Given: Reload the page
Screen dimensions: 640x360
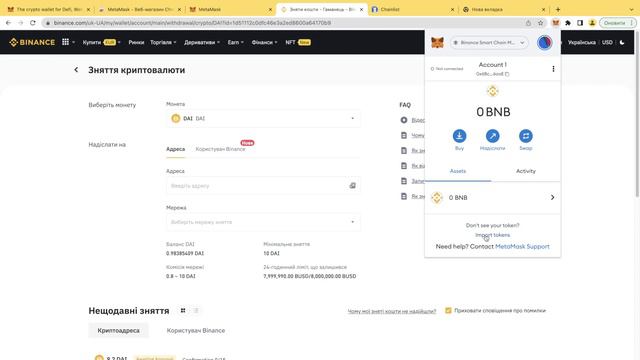Looking at the screenshot, I should (x=33, y=23).
